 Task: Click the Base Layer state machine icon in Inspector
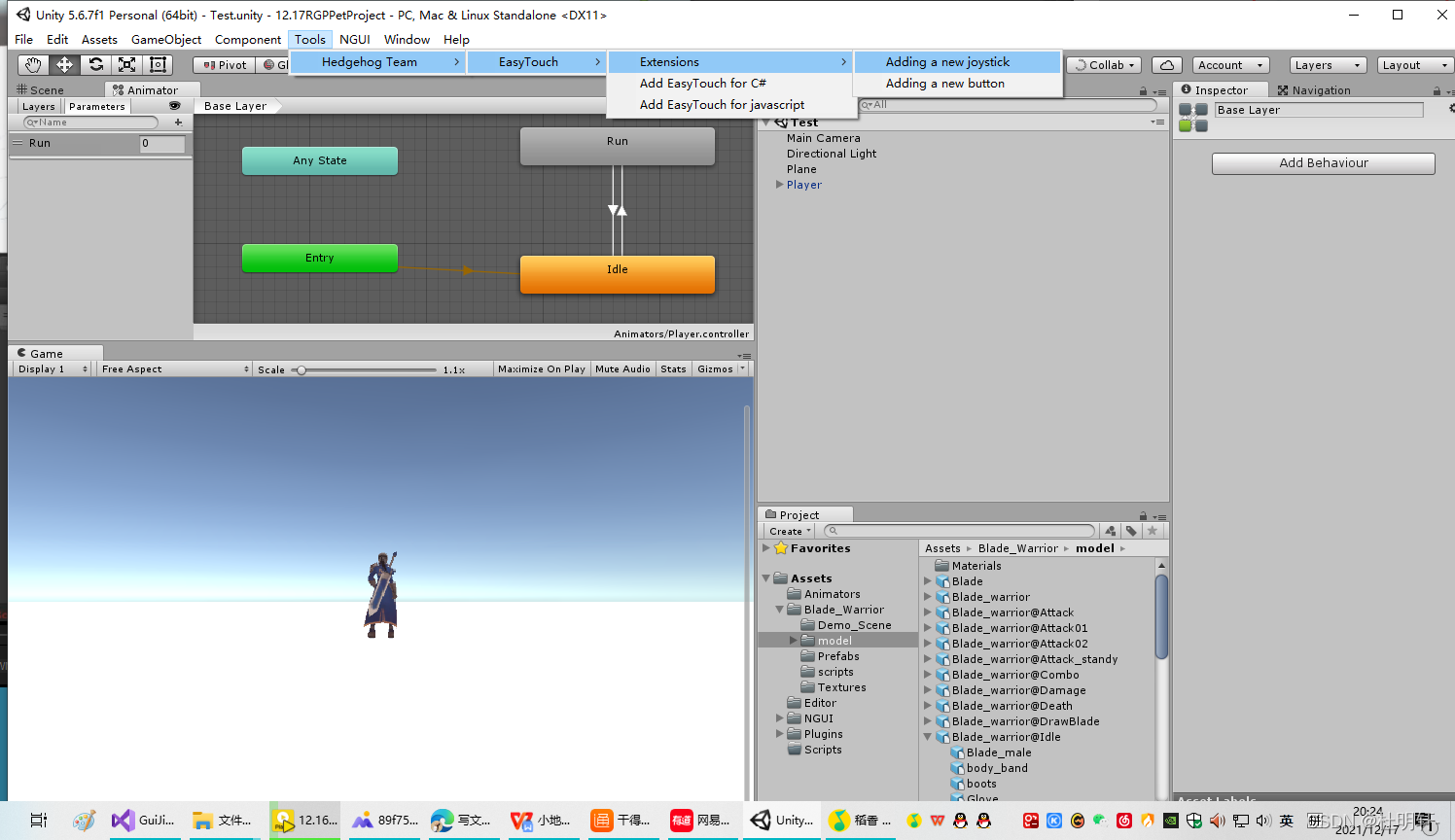(x=1193, y=118)
